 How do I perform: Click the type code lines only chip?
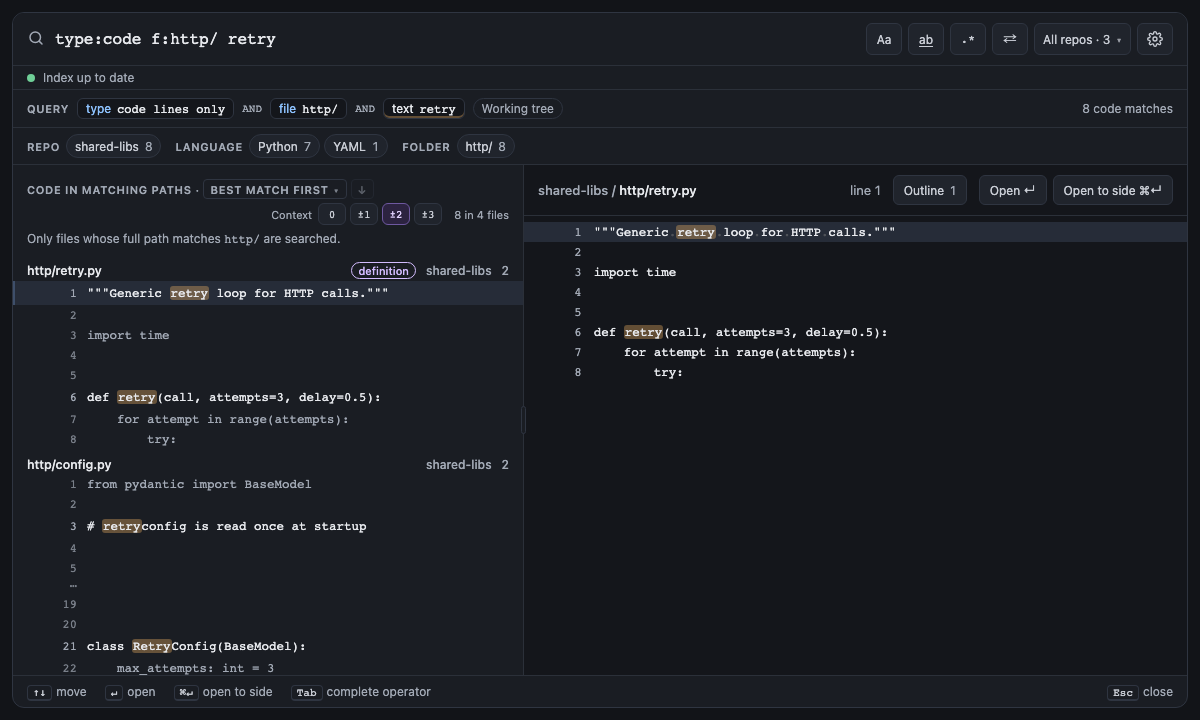pos(156,109)
